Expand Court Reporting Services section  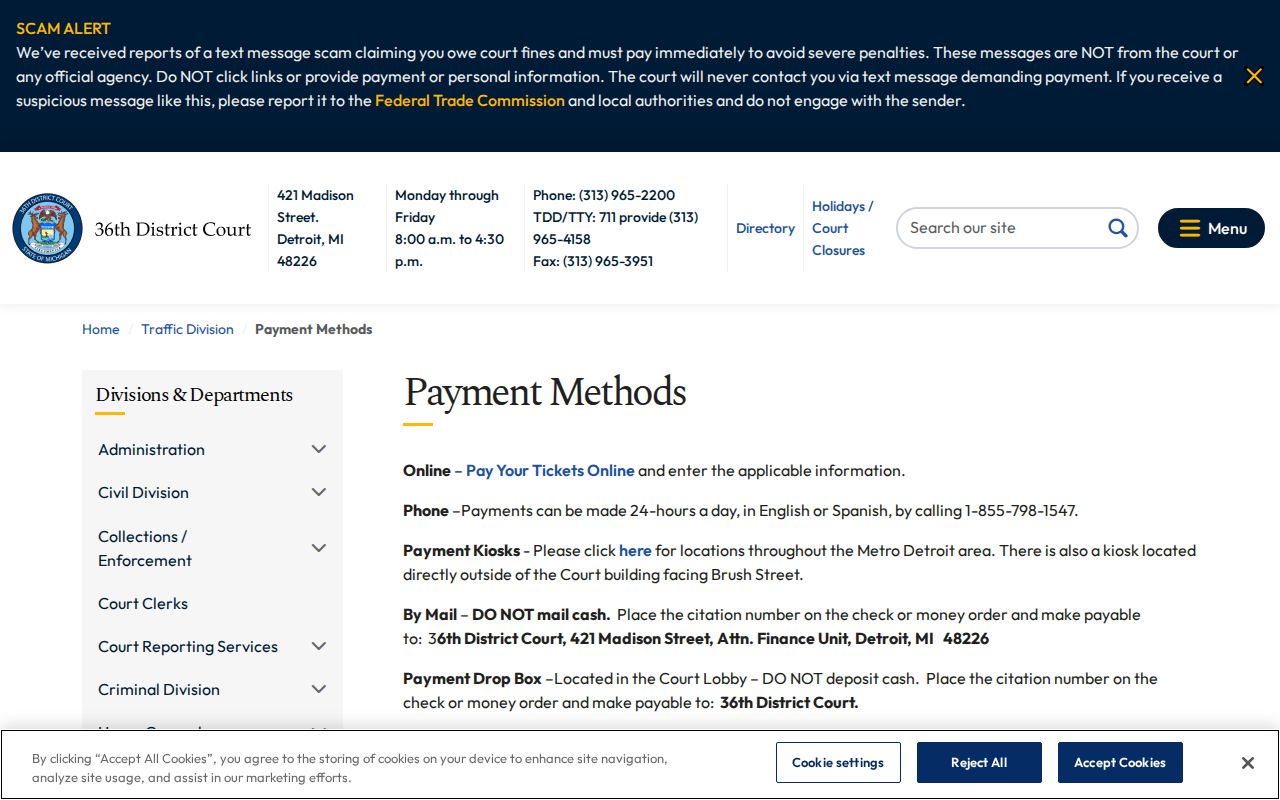point(319,646)
